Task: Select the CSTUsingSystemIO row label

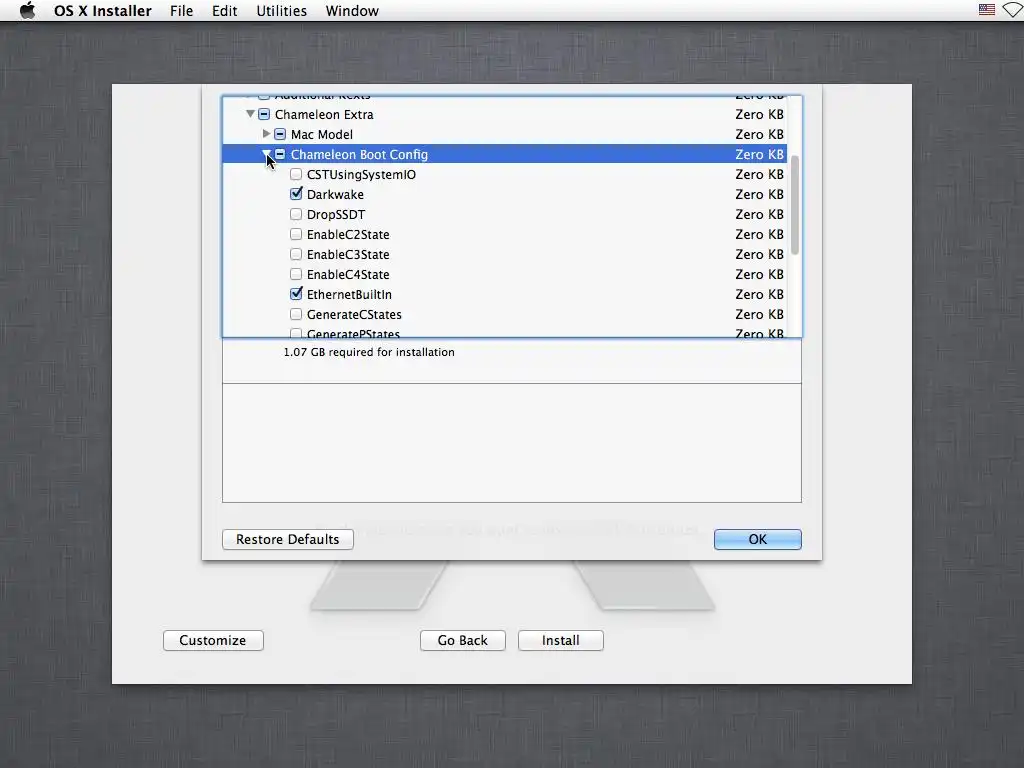Action: (361, 174)
